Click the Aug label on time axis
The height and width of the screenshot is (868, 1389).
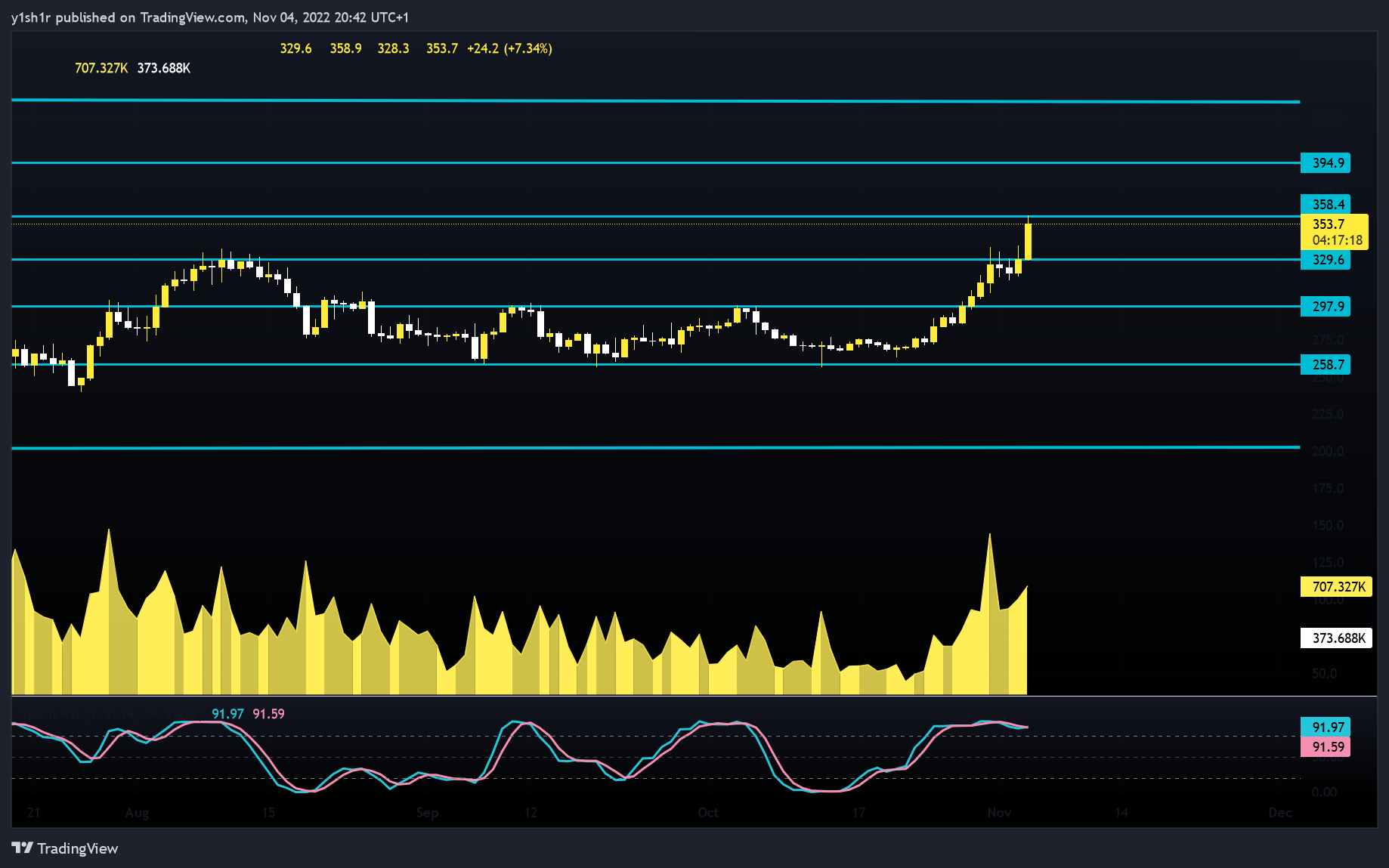point(137,813)
